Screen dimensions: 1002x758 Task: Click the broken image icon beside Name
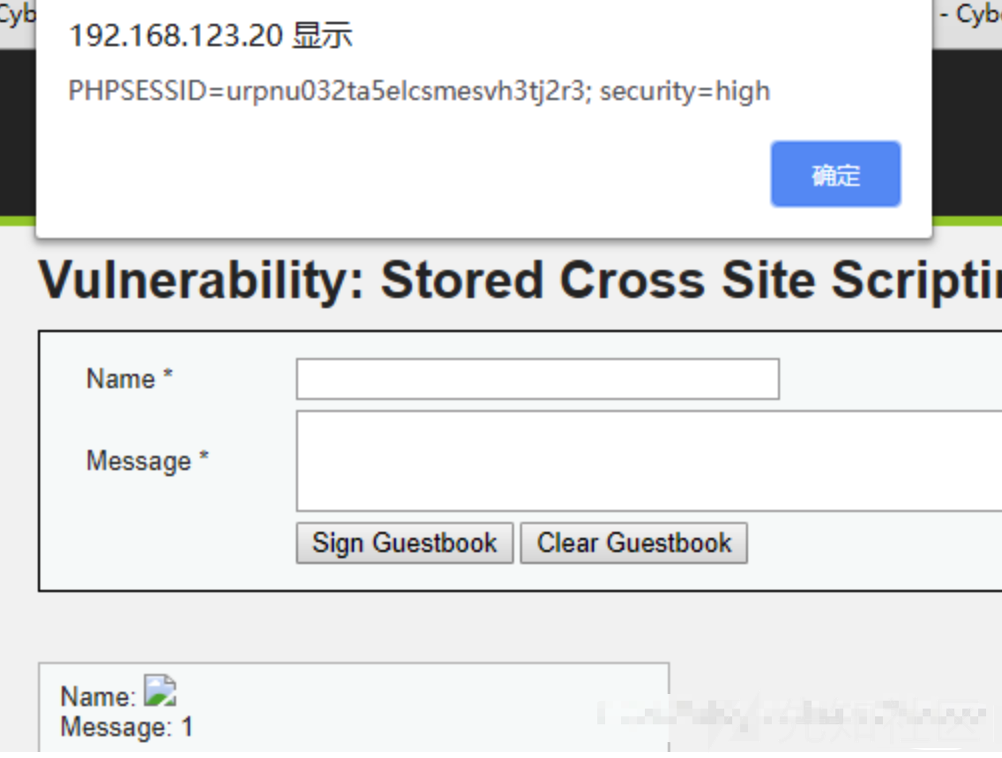160,690
